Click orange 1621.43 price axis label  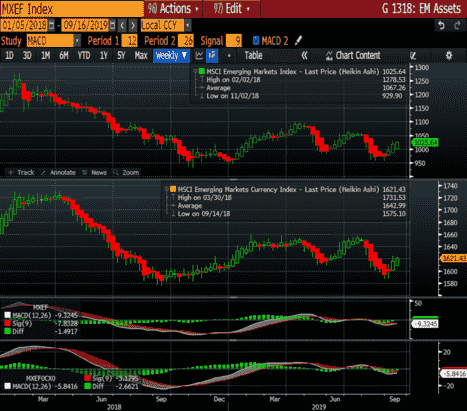point(454,258)
